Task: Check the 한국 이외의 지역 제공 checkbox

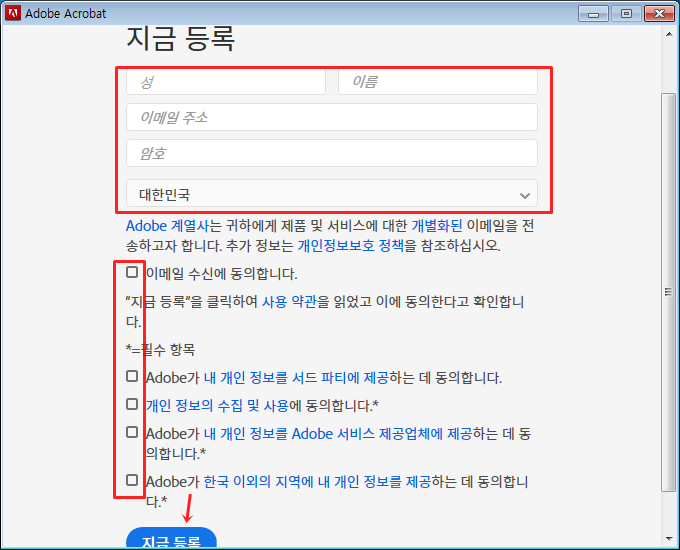Action: (x=132, y=480)
